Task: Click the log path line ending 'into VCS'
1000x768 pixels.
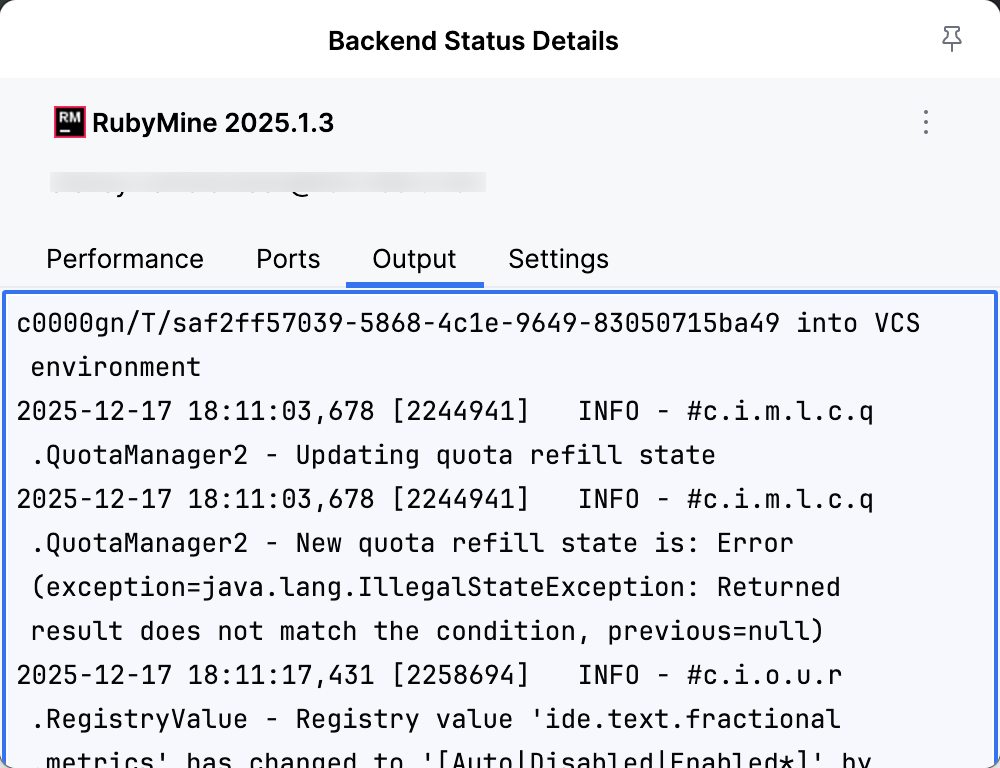Action: (x=468, y=323)
